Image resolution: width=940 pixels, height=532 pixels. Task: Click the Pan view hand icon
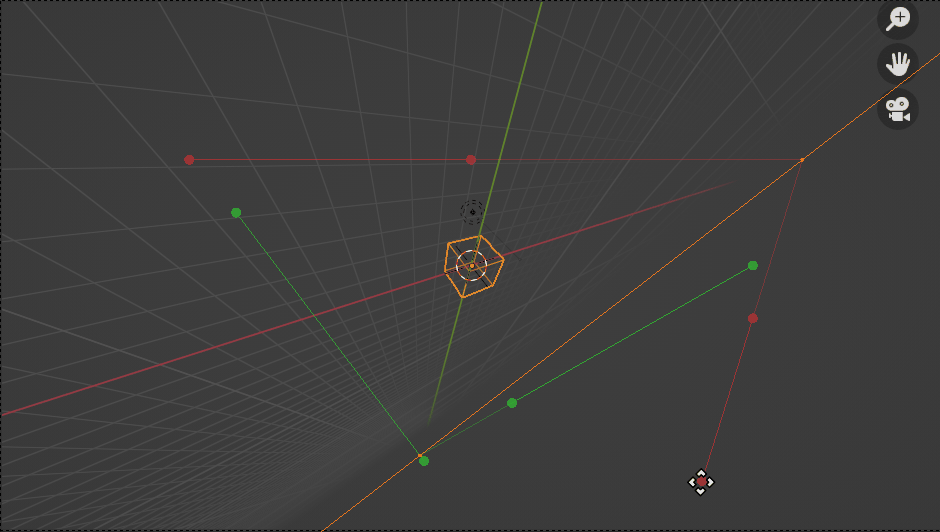897,64
